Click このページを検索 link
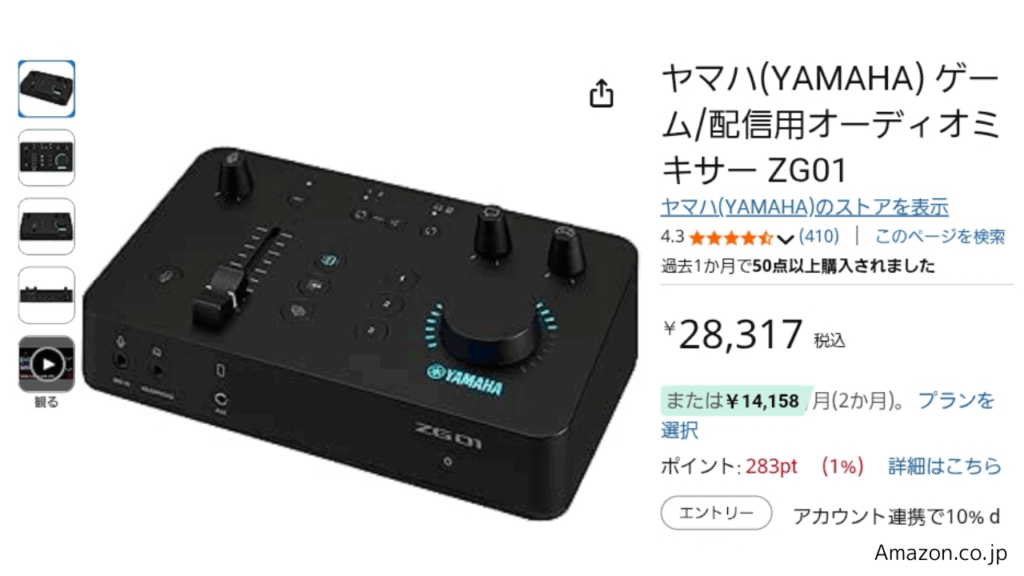This screenshot has height=576, width=1024. pyautogui.click(x=940, y=236)
